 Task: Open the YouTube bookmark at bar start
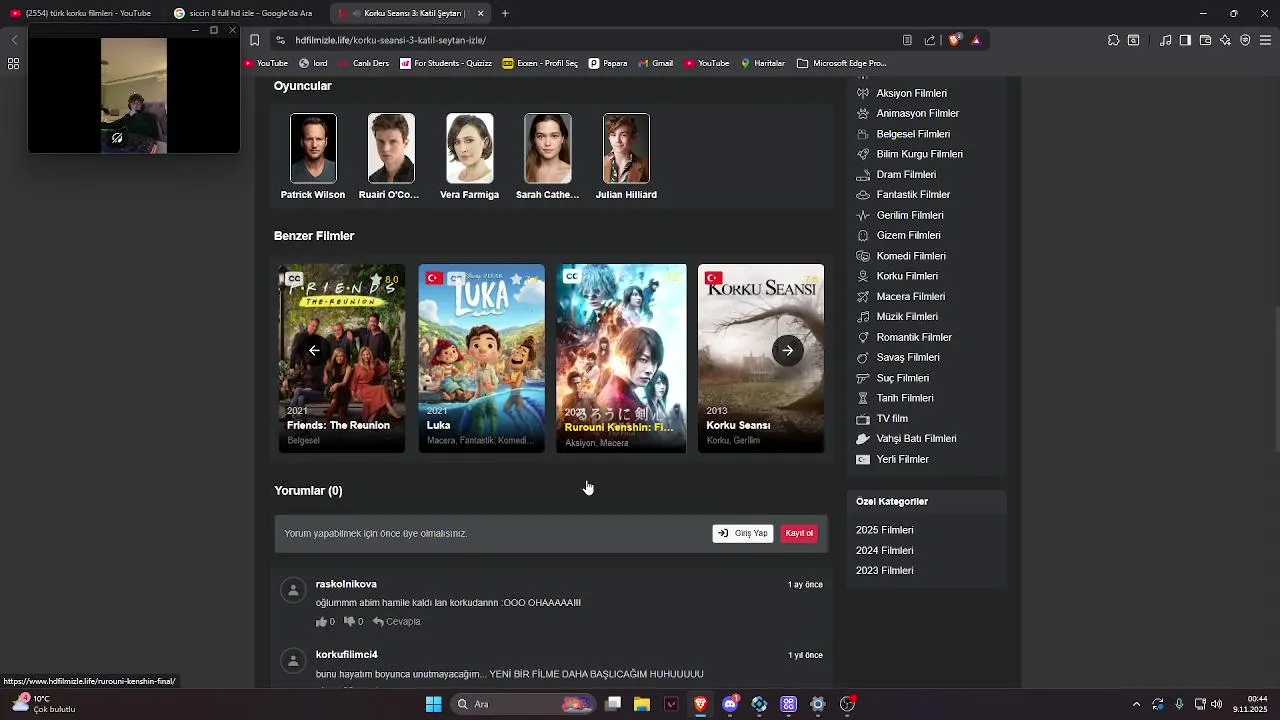pos(265,63)
